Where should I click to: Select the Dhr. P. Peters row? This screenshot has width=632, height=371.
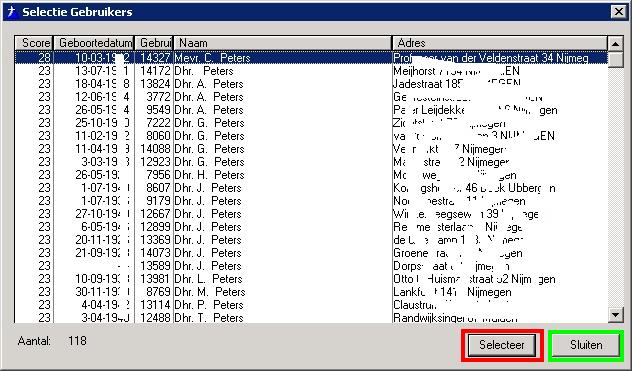pyautogui.click(x=311, y=305)
